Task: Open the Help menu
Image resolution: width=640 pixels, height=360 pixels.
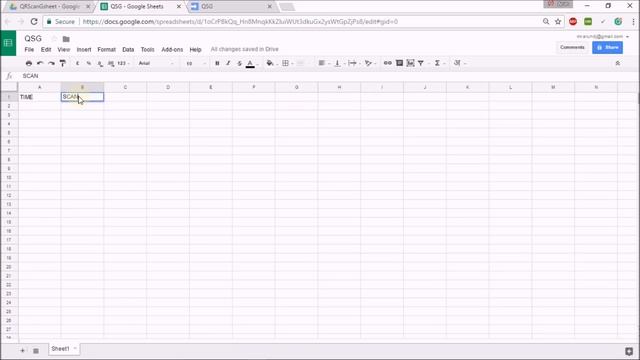Action: (195, 49)
